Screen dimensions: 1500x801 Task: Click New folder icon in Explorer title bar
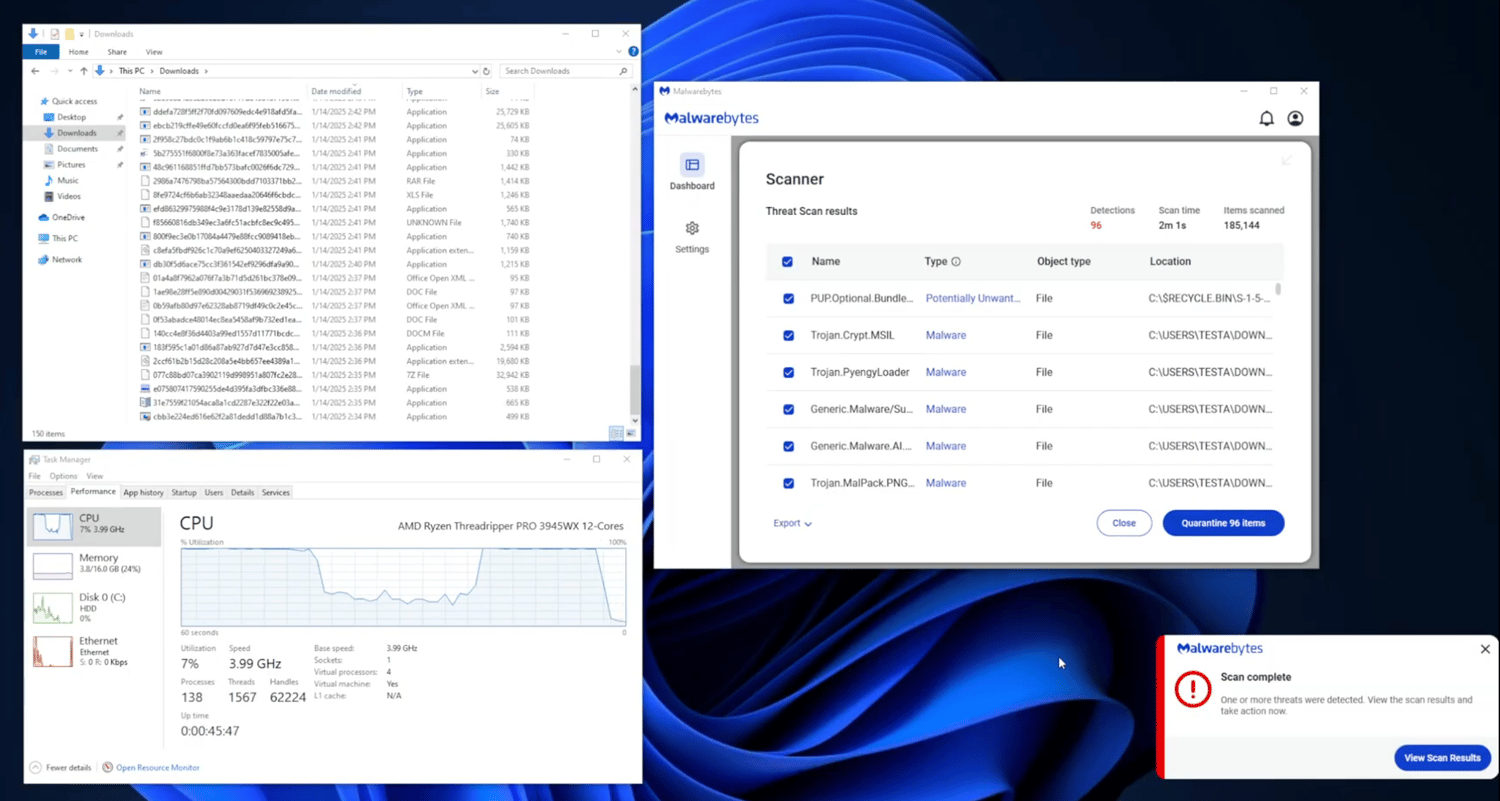68,34
